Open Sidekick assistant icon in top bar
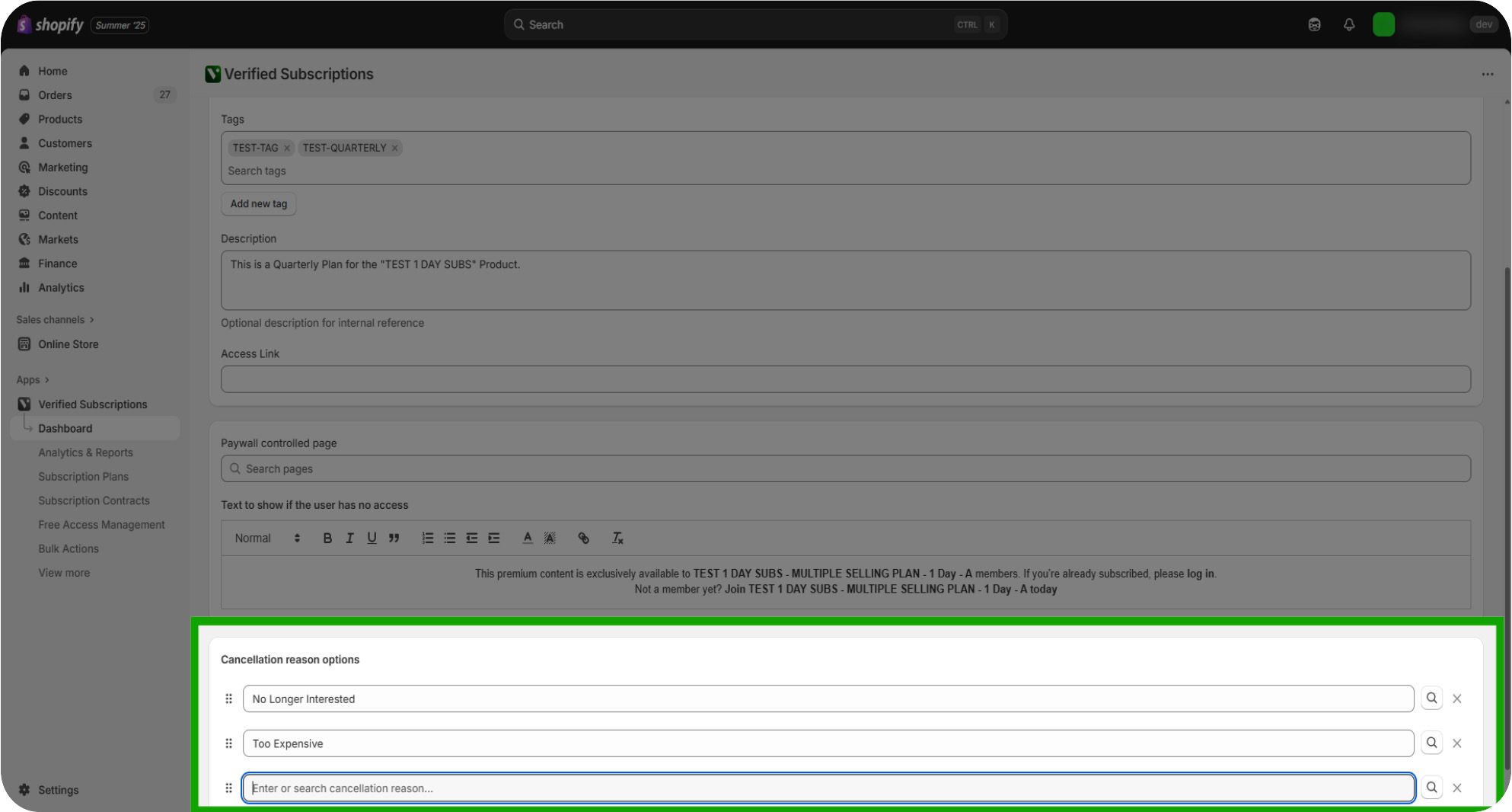Screen dimensions: 1512x812 [1314, 24]
